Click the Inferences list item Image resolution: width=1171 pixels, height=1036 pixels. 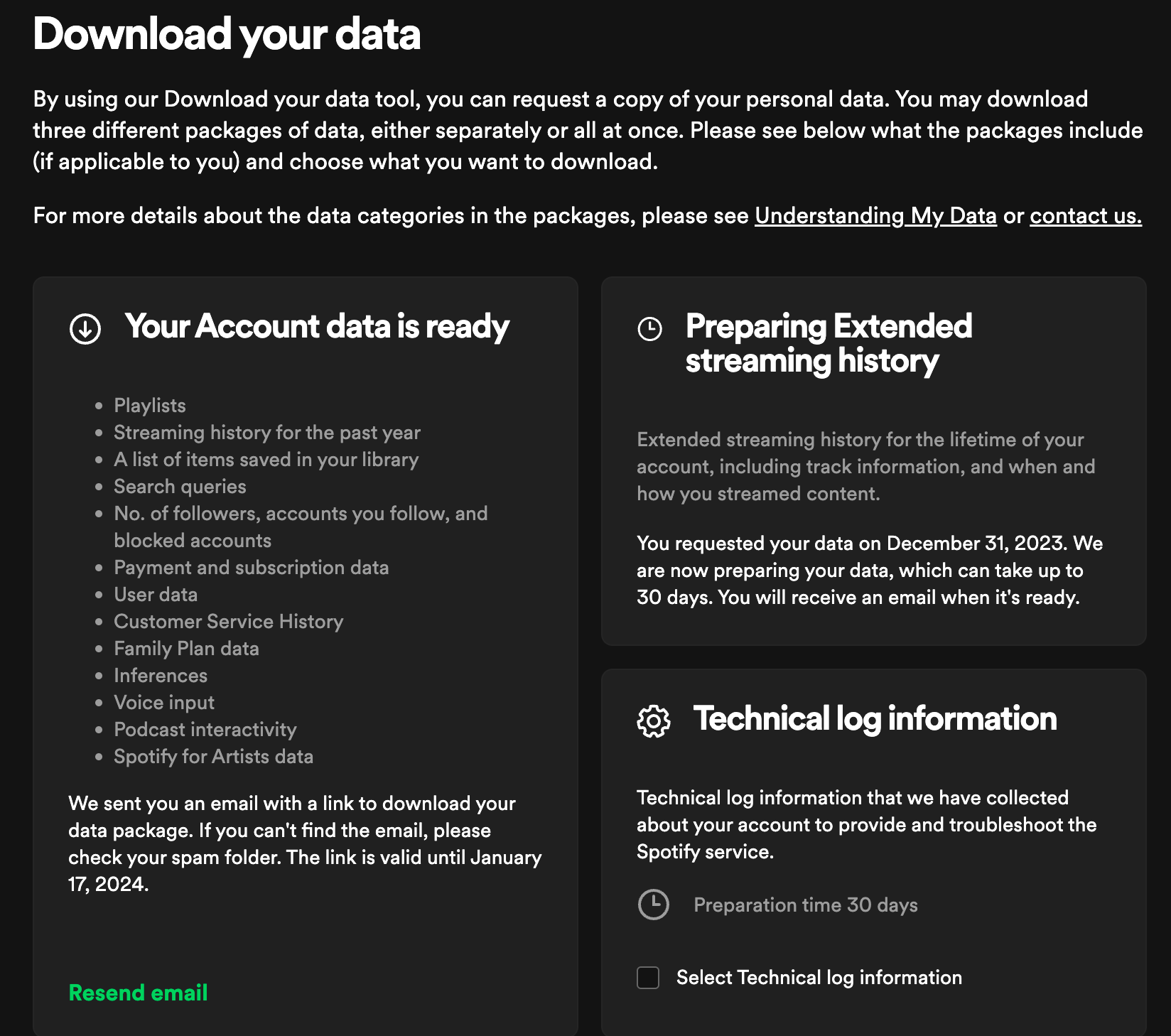tap(161, 676)
